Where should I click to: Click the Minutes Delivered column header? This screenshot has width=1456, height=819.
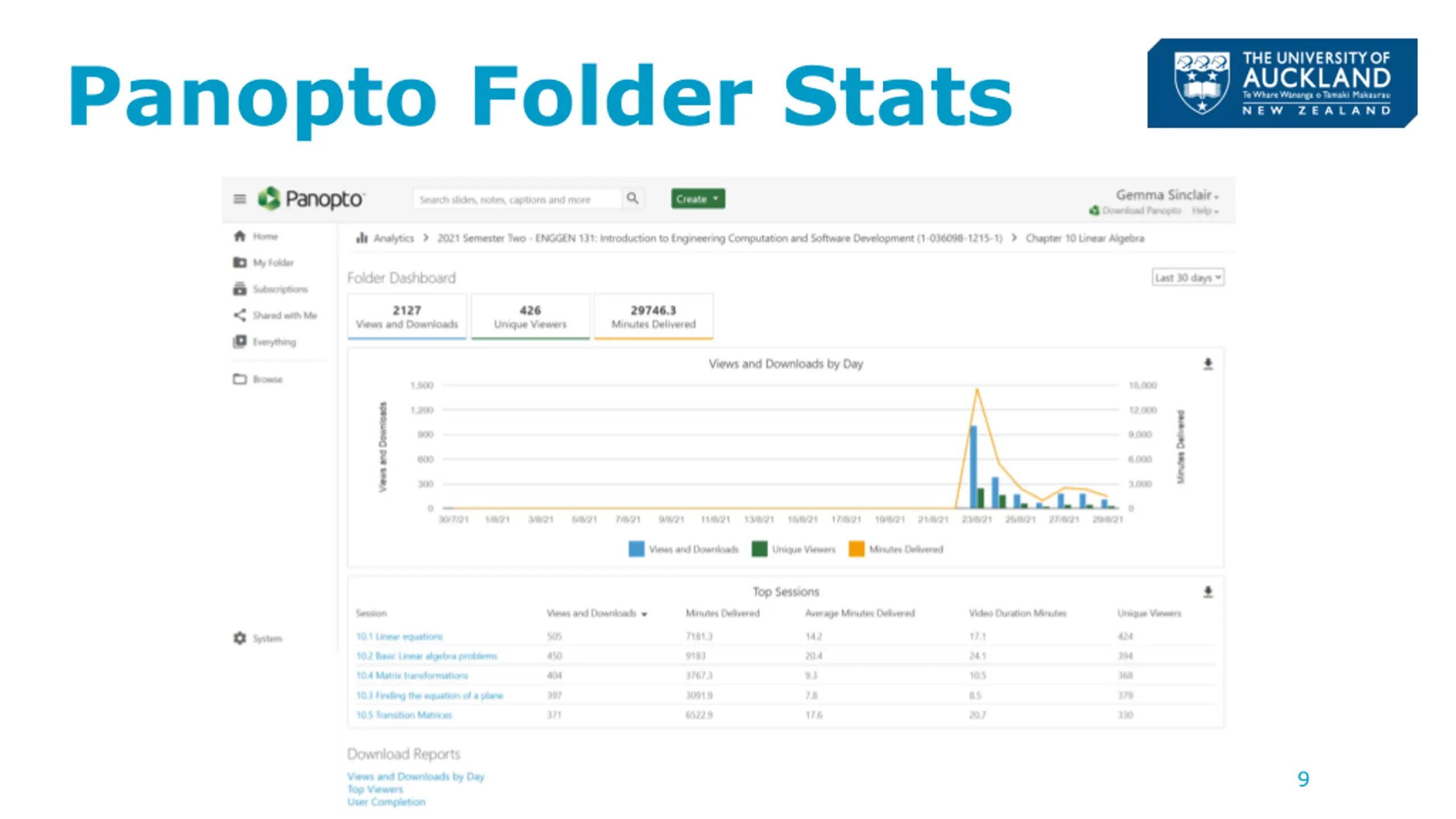click(x=722, y=613)
